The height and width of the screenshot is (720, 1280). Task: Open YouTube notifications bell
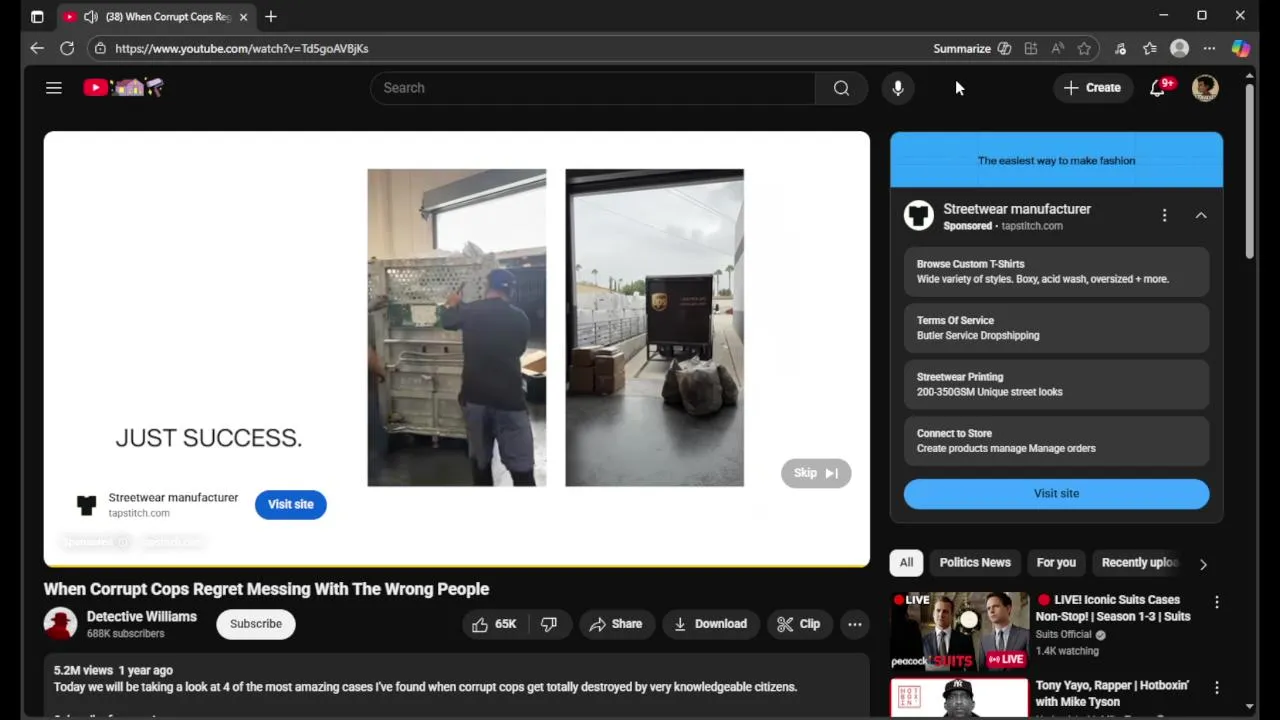(1158, 88)
